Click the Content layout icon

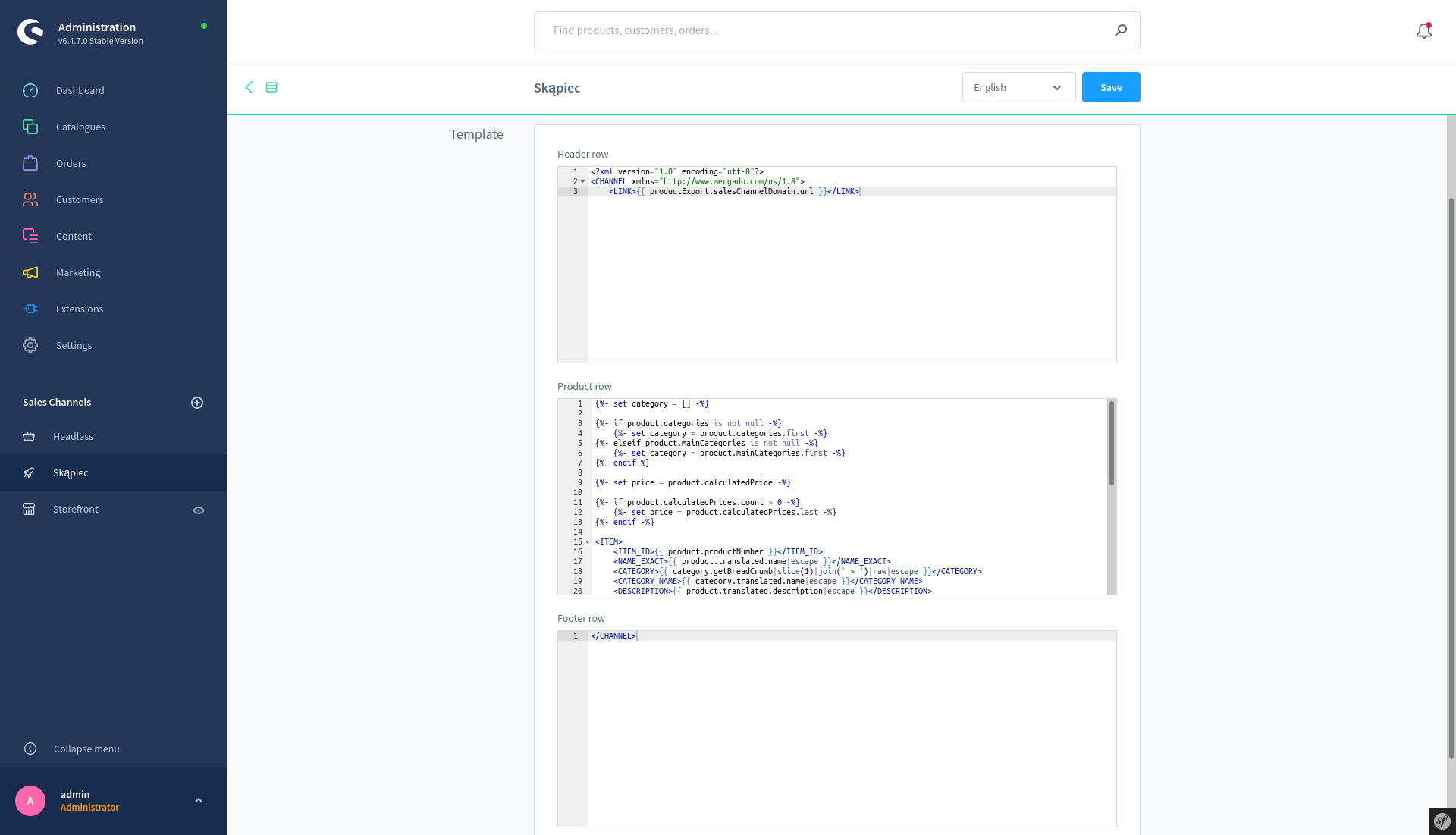coord(30,236)
